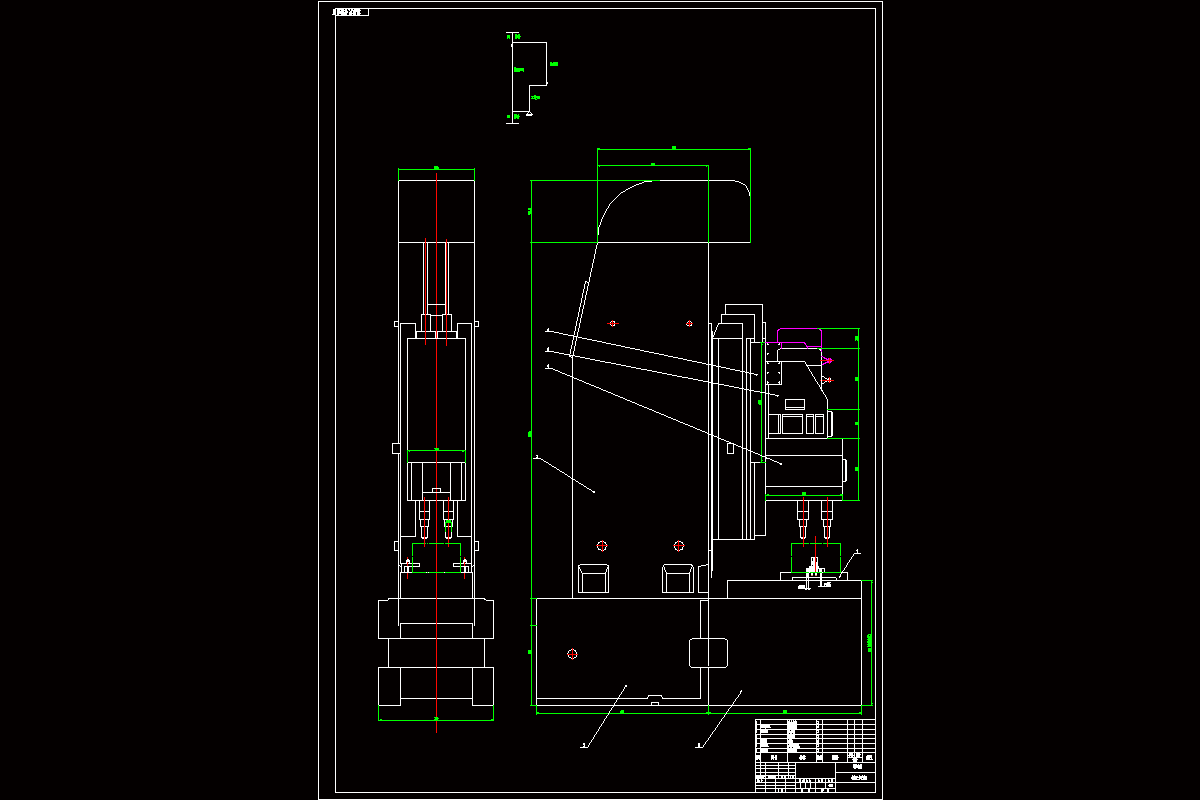Select the small profile detail sketch above the views

point(531,78)
